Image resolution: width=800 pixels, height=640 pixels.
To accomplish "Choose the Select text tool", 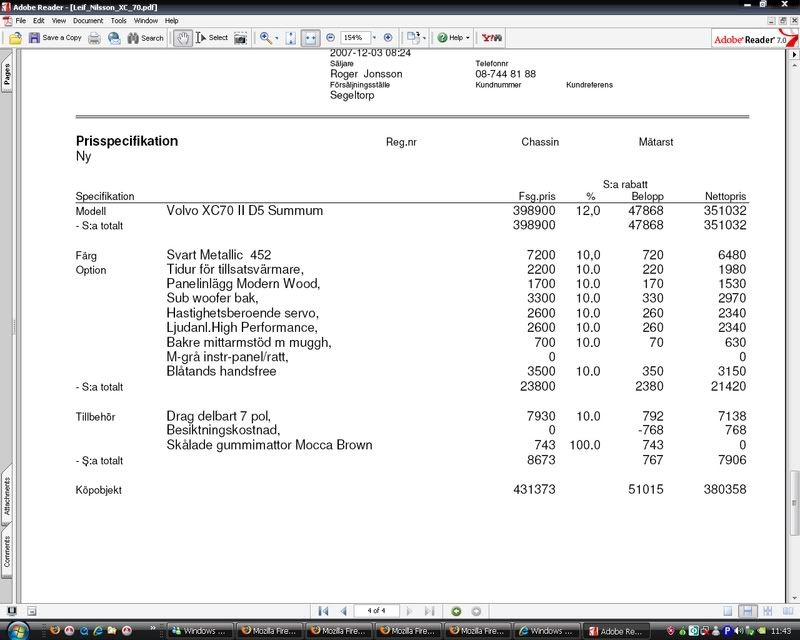I will click(x=212, y=38).
